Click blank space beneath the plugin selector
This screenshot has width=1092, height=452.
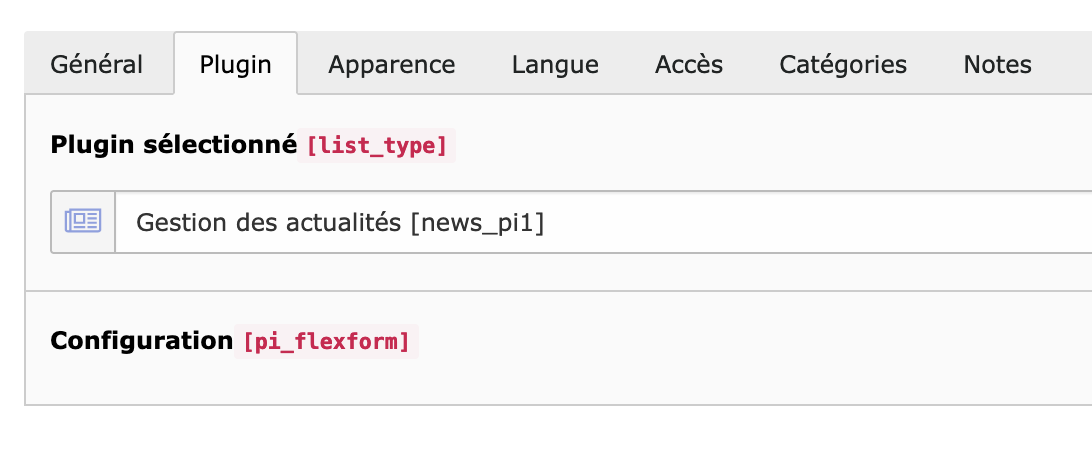(557, 272)
